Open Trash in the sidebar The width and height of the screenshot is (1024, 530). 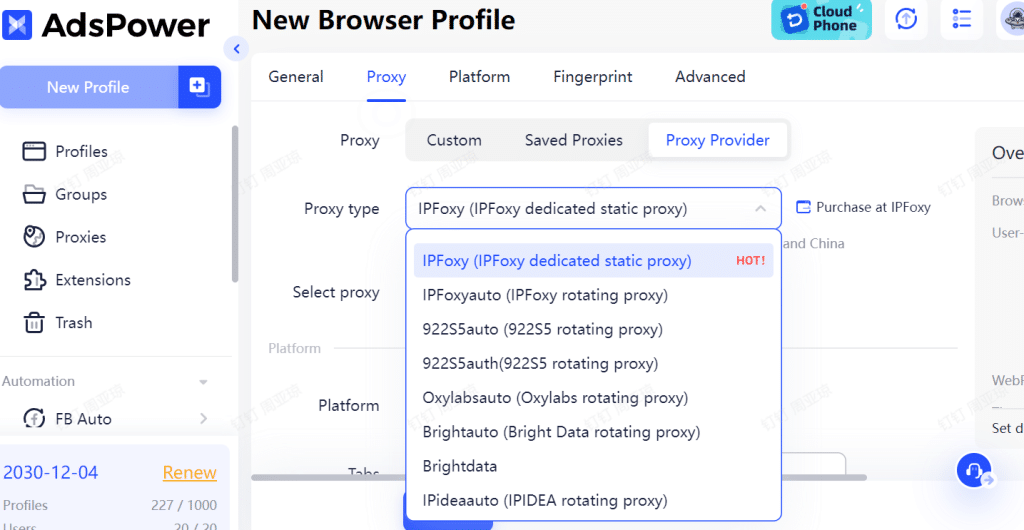[x=74, y=322]
